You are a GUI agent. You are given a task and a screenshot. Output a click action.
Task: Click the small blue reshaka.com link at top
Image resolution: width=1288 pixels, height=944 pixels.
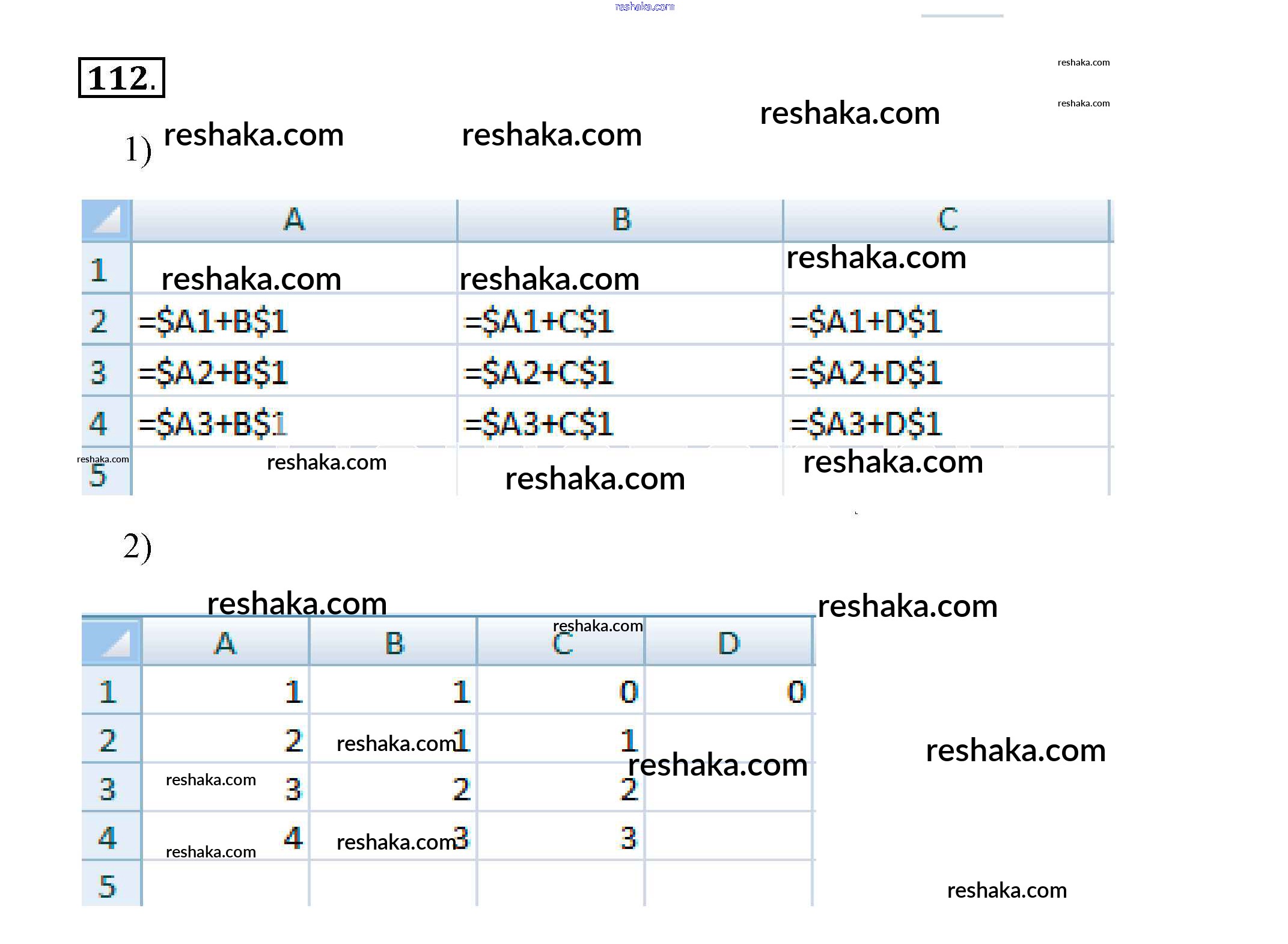[644, 7]
